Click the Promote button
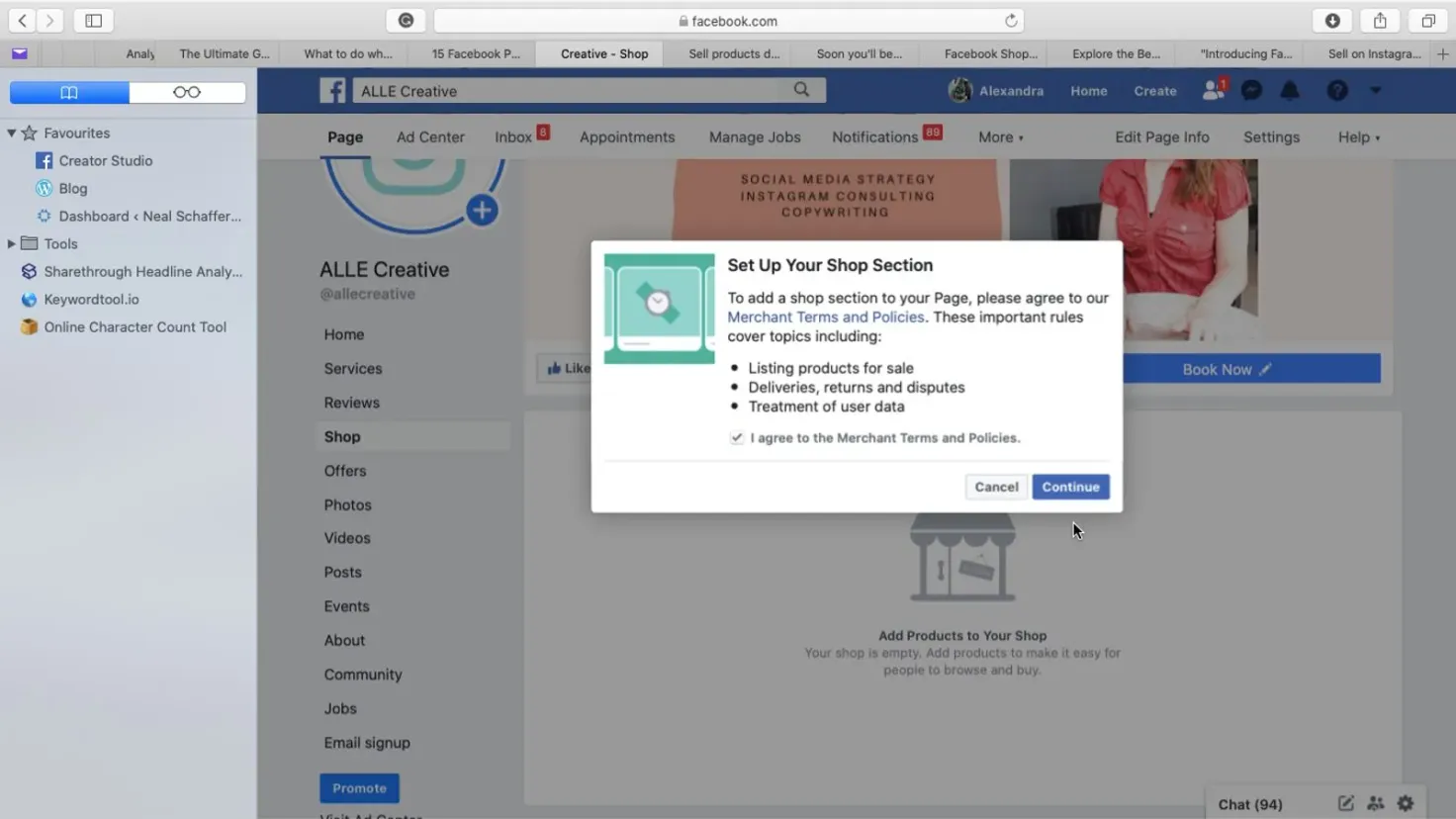Viewport: 1456px width, 819px height. click(x=359, y=788)
